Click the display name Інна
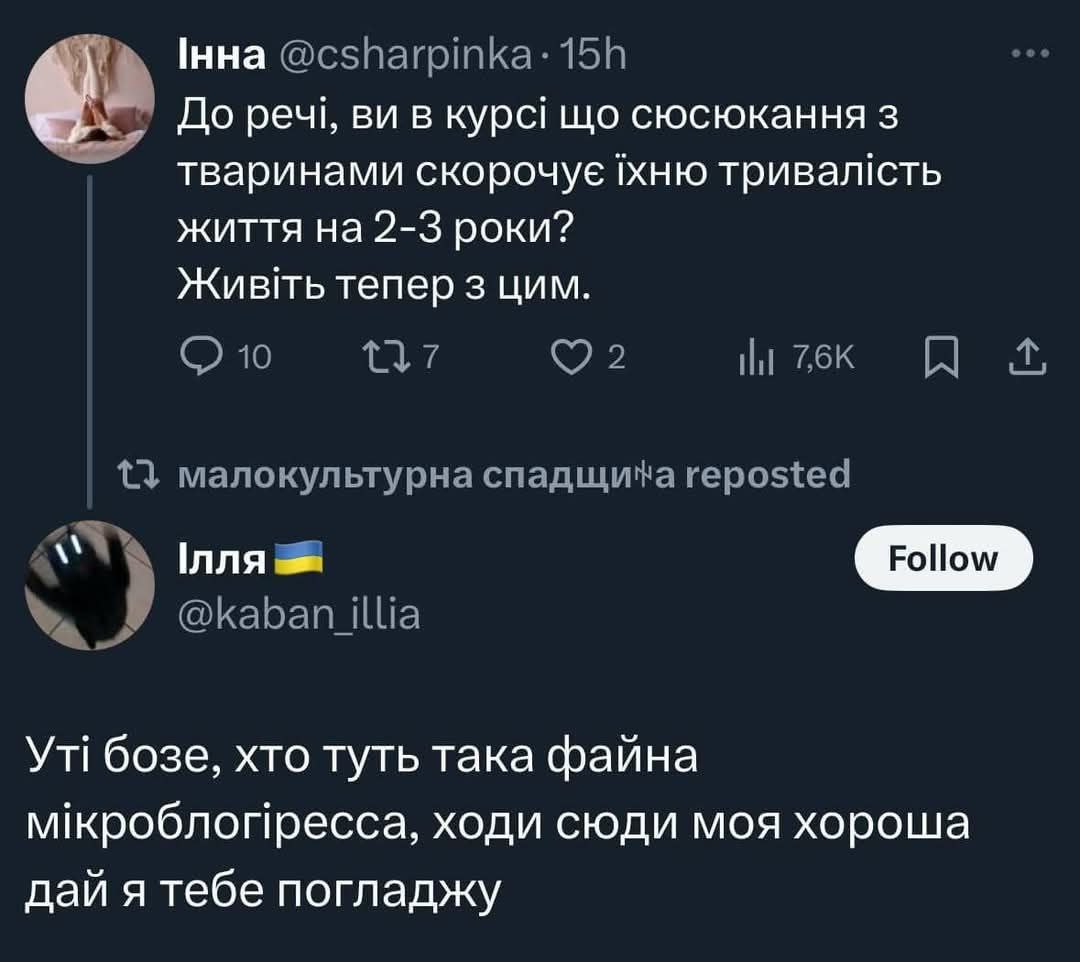The height and width of the screenshot is (962, 1080). point(220,58)
